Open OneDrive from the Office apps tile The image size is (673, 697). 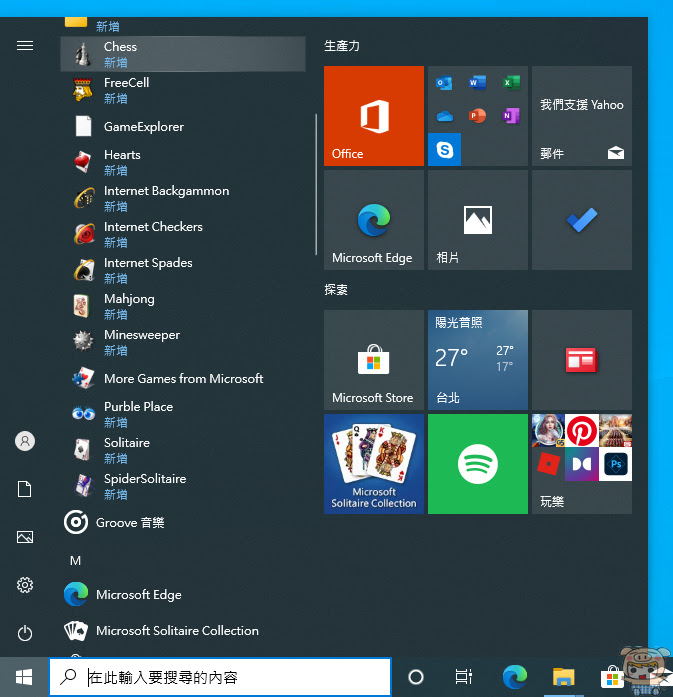pos(444,116)
